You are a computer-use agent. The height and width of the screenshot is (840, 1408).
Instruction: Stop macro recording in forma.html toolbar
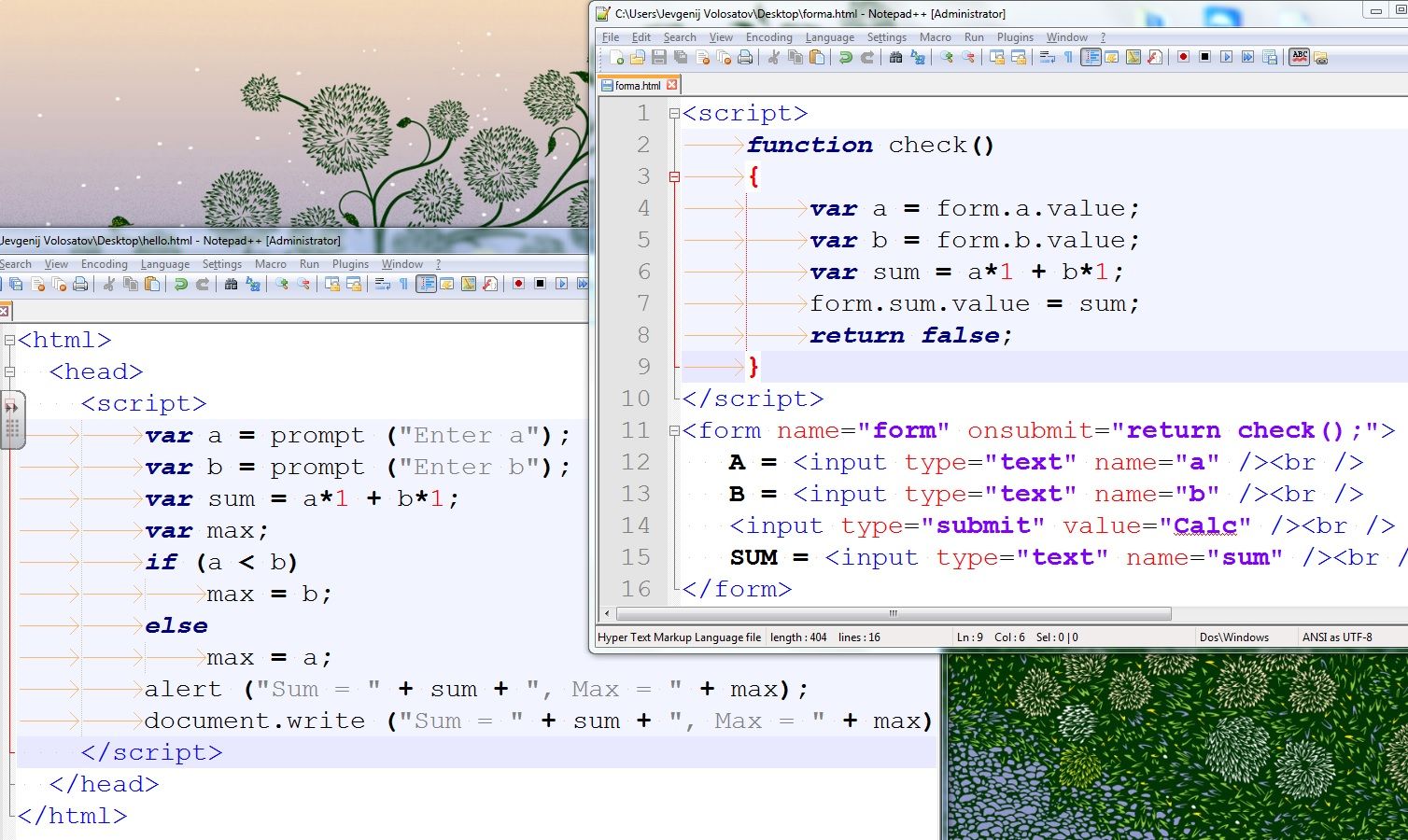tap(1205, 58)
